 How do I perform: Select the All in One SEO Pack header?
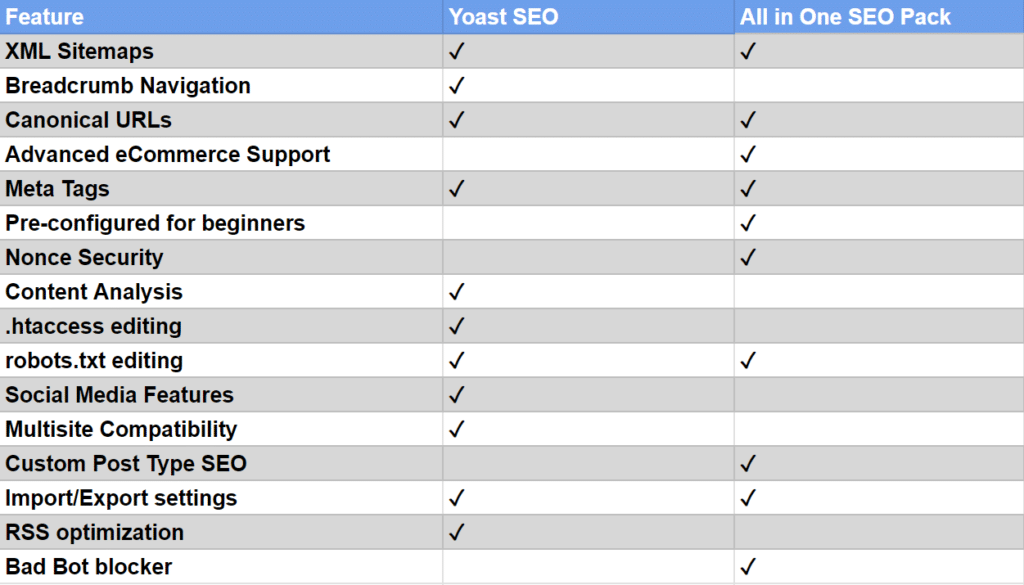845,16
